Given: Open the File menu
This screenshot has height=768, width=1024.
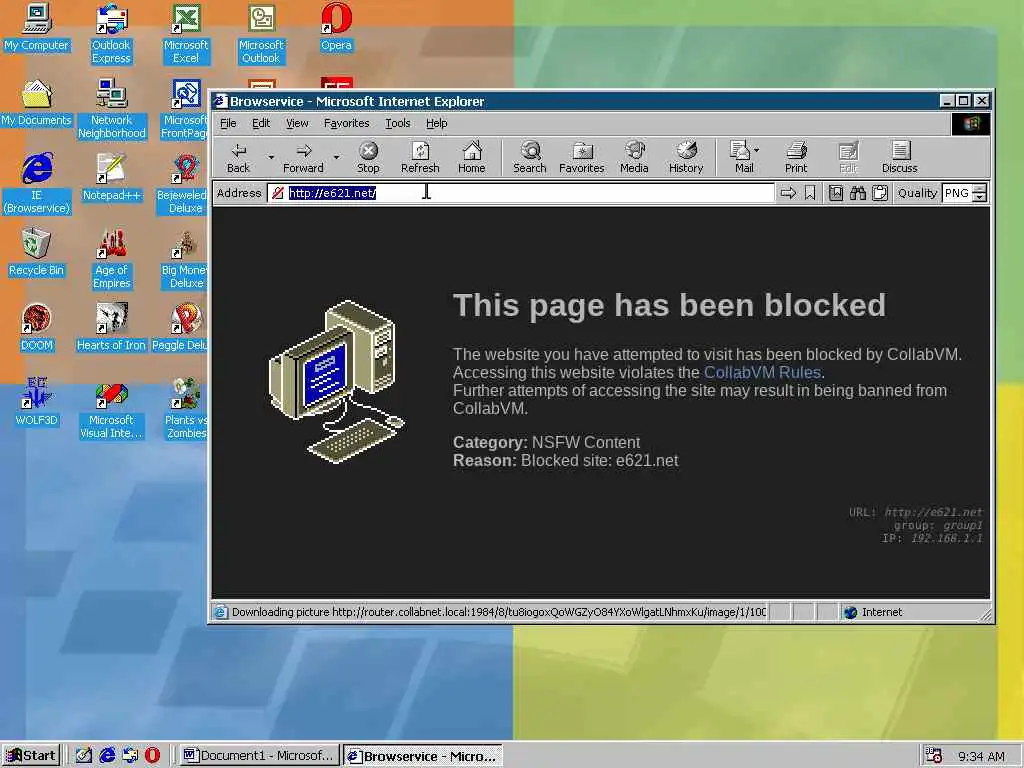Looking at the screenshot, I should [x=228, y=123].
